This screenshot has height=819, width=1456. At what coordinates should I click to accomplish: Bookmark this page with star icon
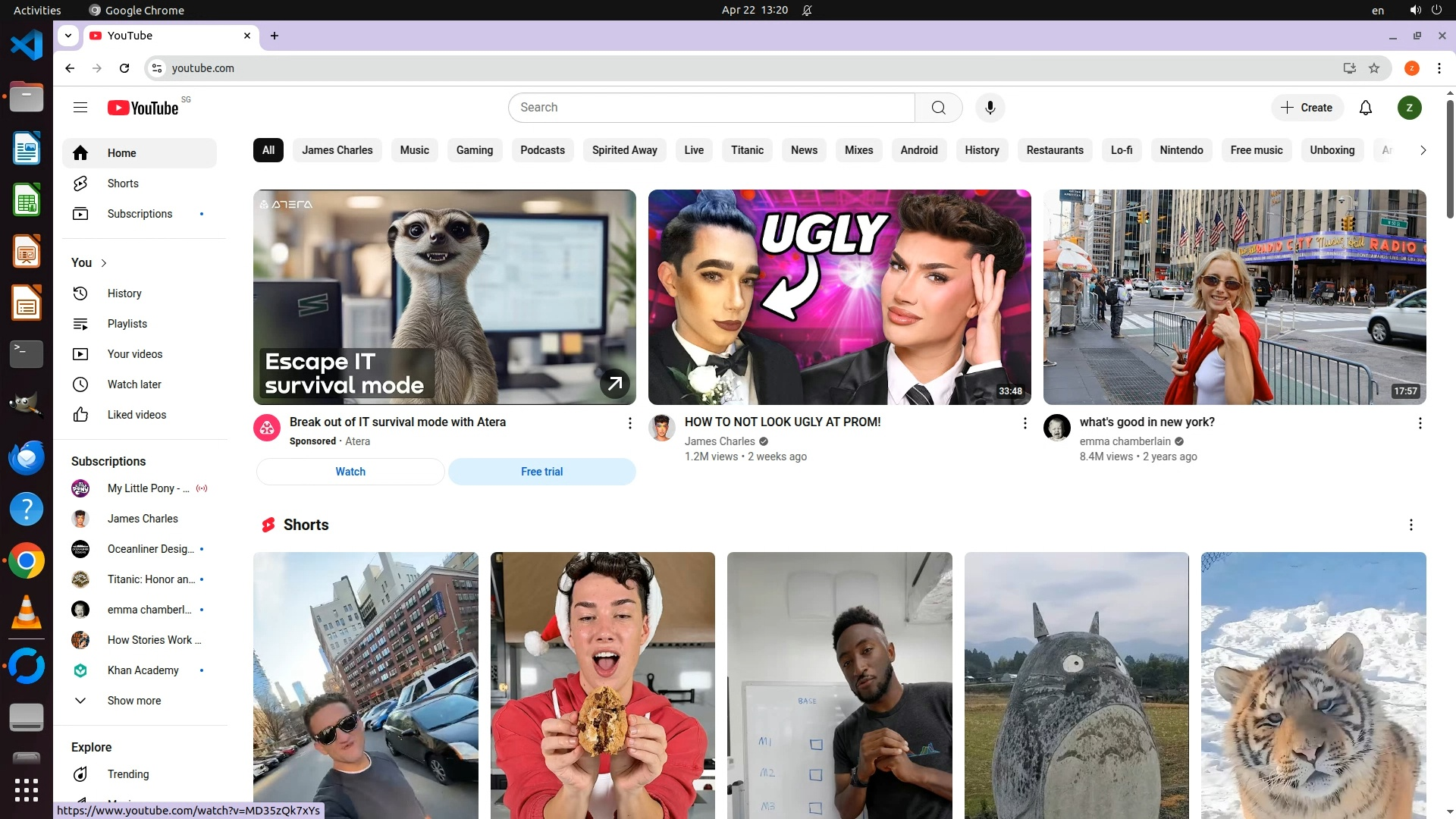point(1374,68)
